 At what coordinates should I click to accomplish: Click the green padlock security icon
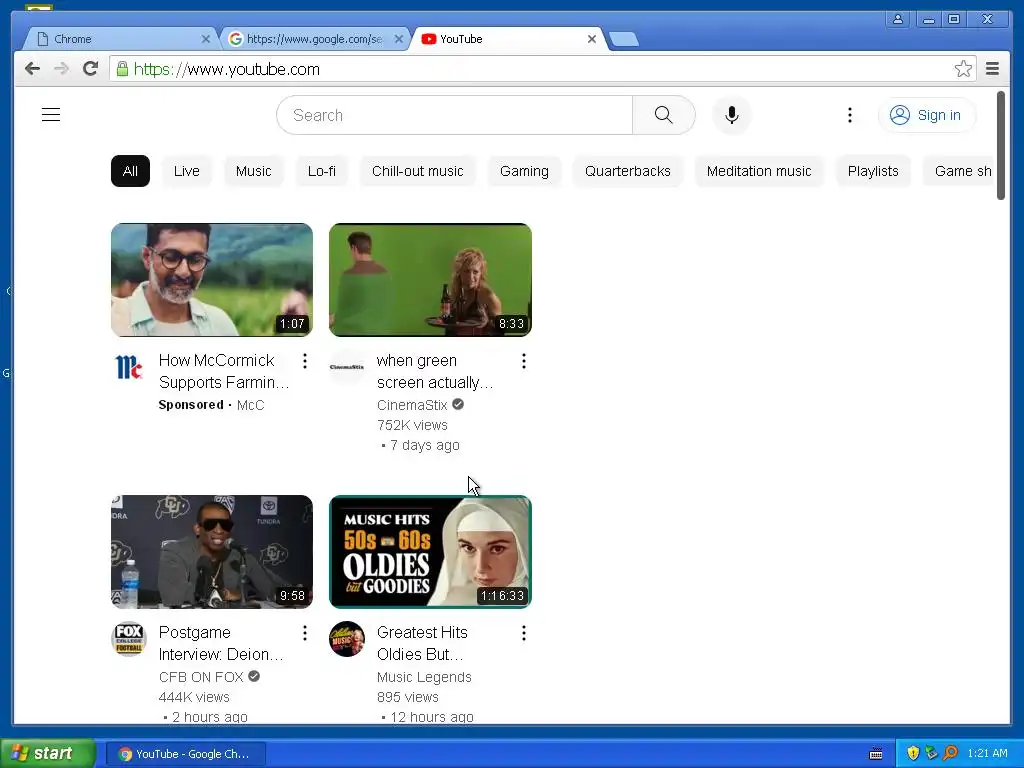click(x=122, y=69)
